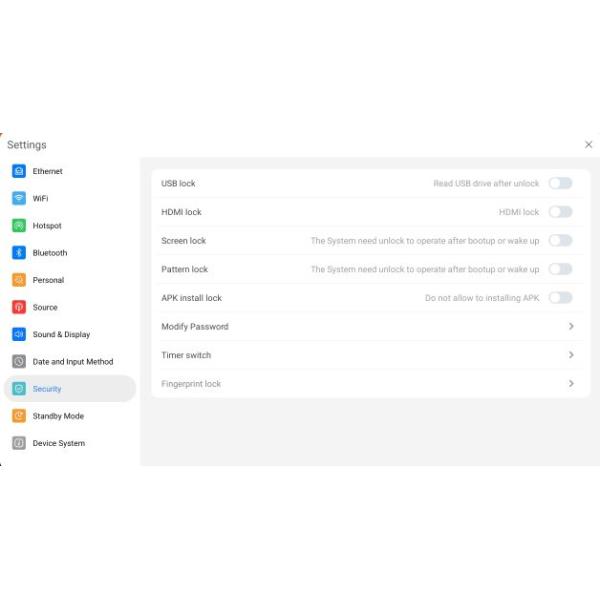This screenshot has height=600, width=600.
Task: Click the blue Bluetooth icon
Action: (x=19, y=253)
